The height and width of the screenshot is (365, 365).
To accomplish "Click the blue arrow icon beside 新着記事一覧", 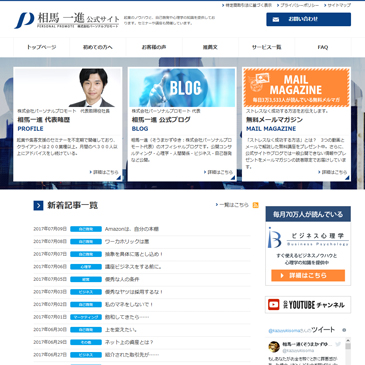I will tap(38, 206).
